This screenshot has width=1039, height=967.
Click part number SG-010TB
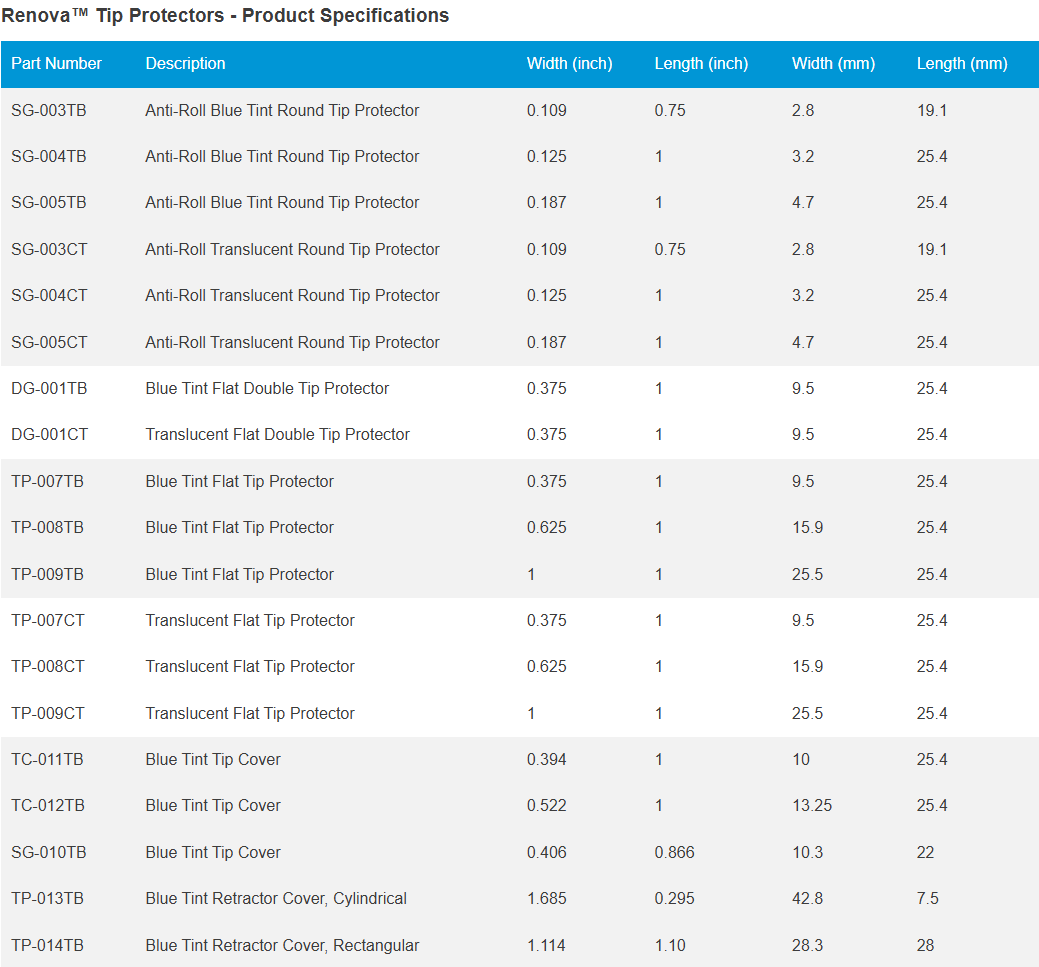(x=49, y=853)
